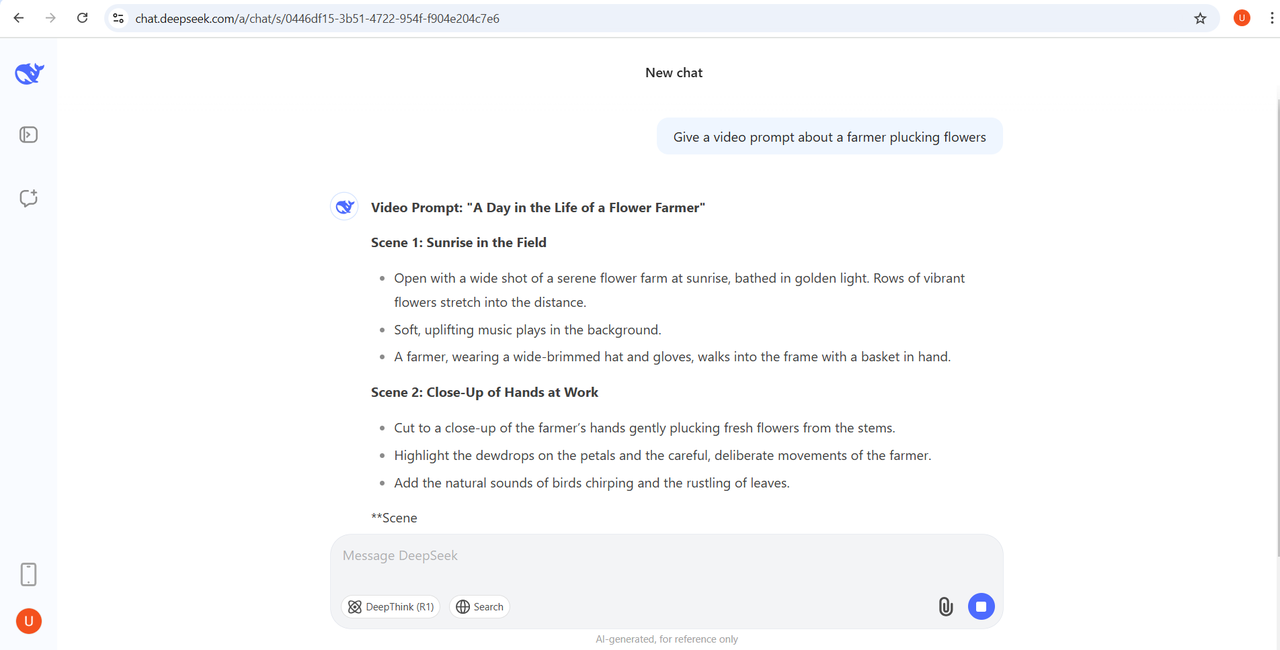Screen dimensions: 1280x650
Task: Click the DeepSeek avatar beside the response
Action: tap(344, 207)
